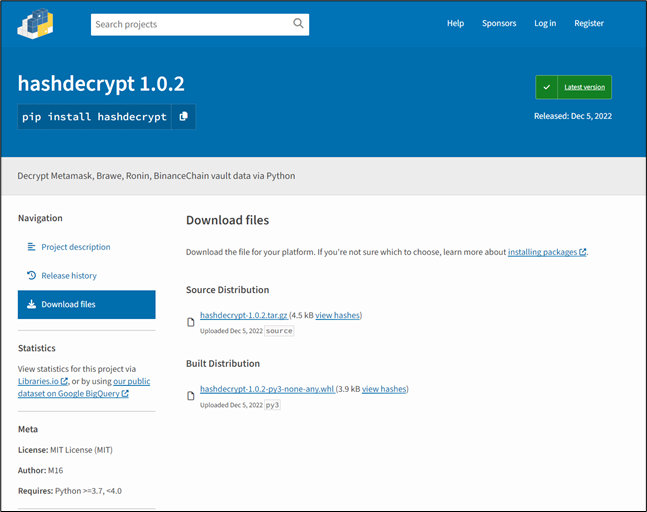Click the Latest version button
The height and width of the screenshot is (512, 647).
[x=574, y=87]
